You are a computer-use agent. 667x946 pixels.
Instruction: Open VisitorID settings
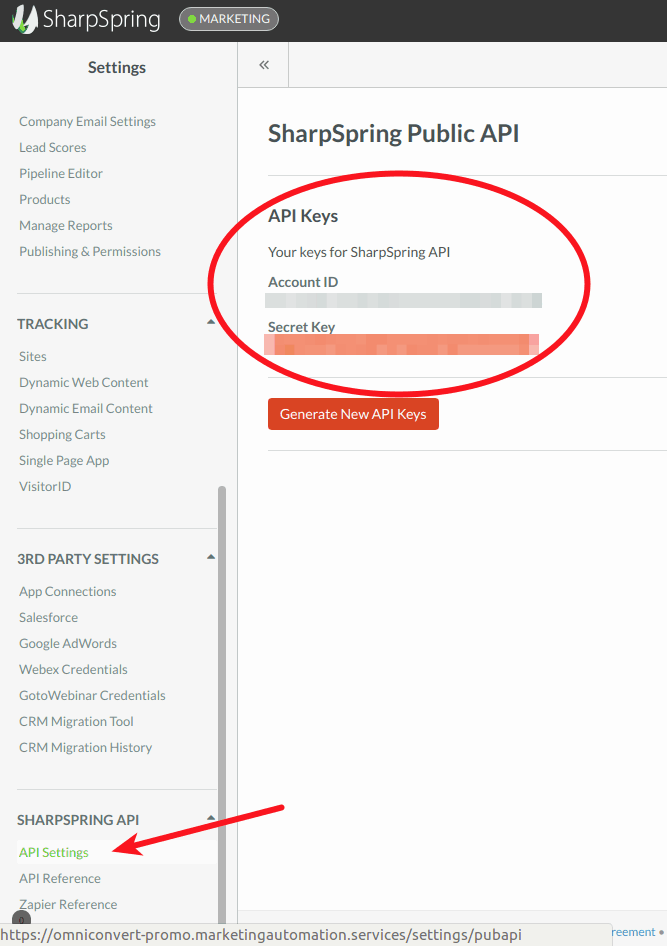coord(45,486)
